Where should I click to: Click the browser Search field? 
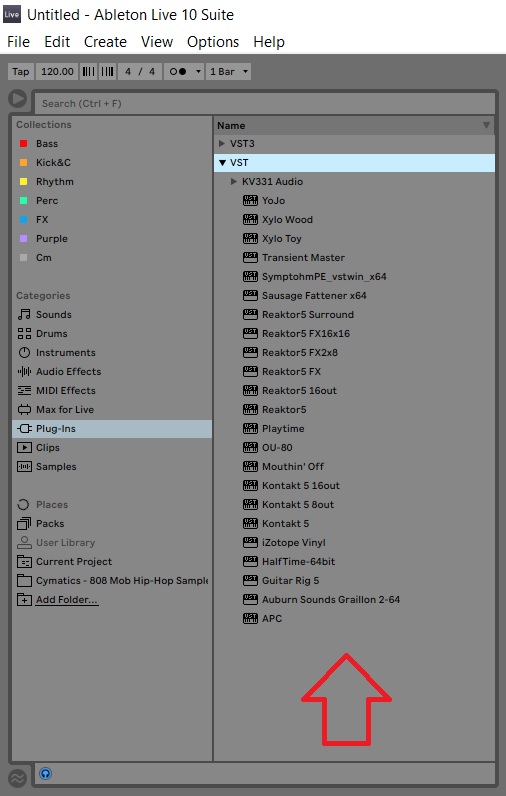(264, 104)
